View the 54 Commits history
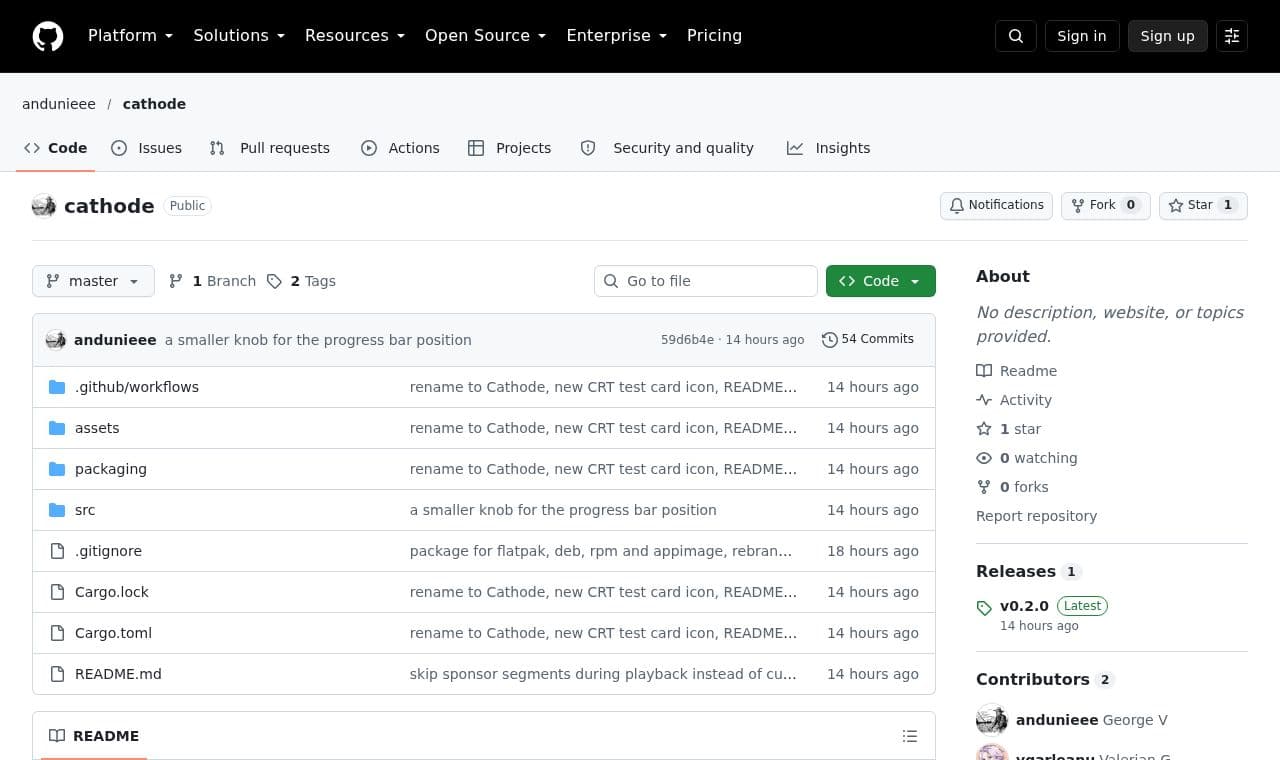The image size is (1280, 760). point(868,339)
